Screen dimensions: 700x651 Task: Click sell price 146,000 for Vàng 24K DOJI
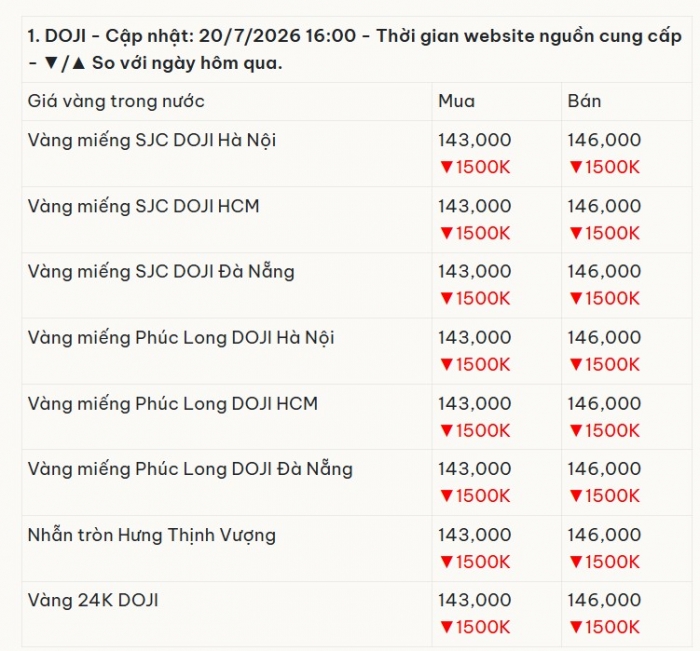(604, 600)
